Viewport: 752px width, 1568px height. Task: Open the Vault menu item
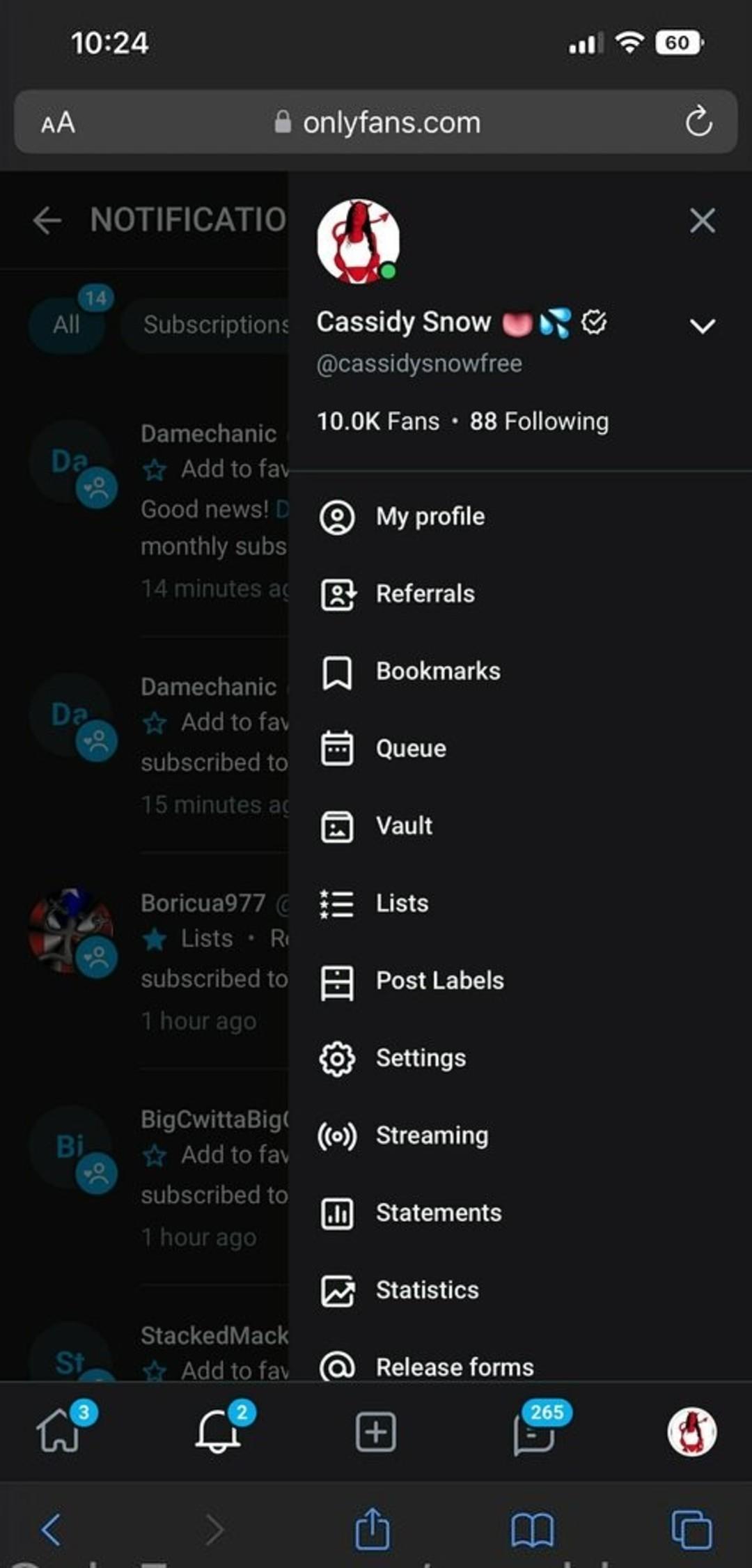pyautogui.click(x=404, y=826)
